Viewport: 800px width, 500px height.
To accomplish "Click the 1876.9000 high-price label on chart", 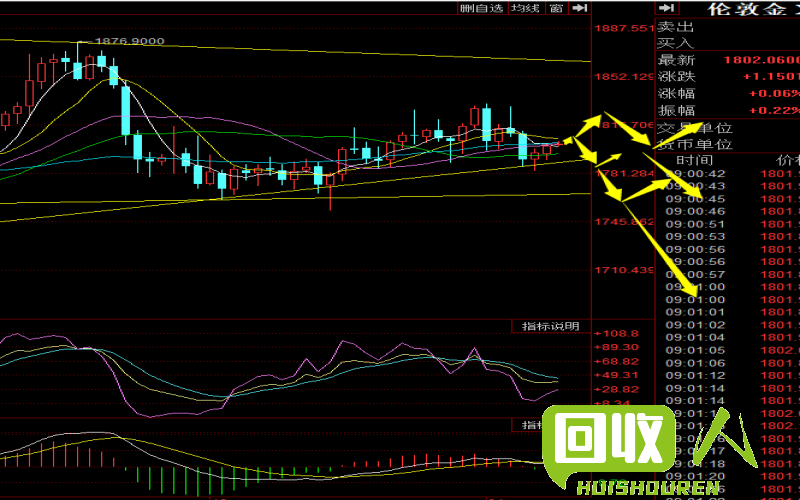I will click(130, 41).
